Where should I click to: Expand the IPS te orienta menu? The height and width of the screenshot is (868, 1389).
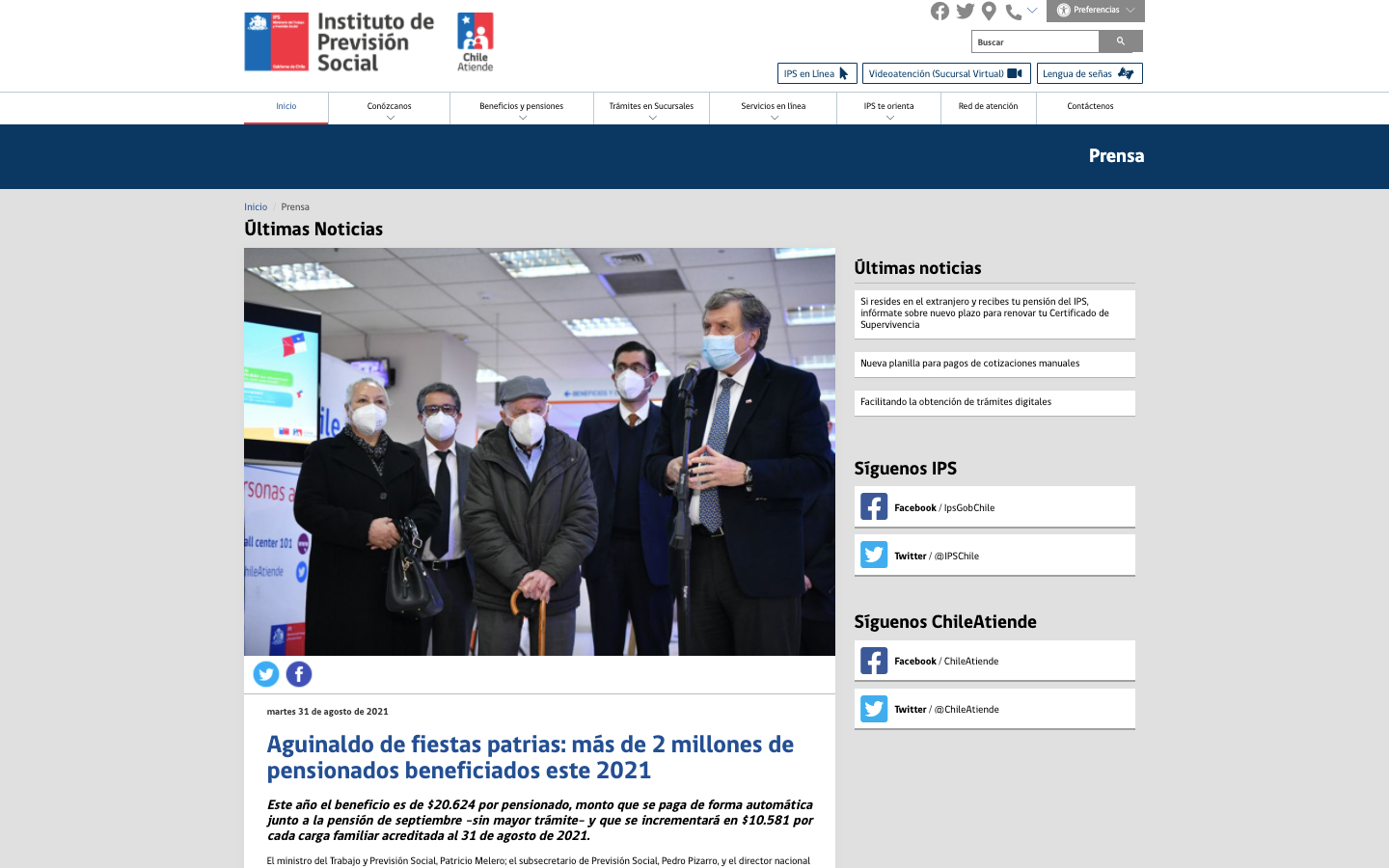(x=889, y=108)
